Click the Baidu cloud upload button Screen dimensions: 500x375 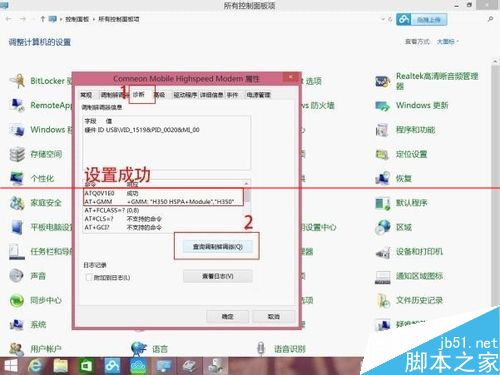point(422,20)
